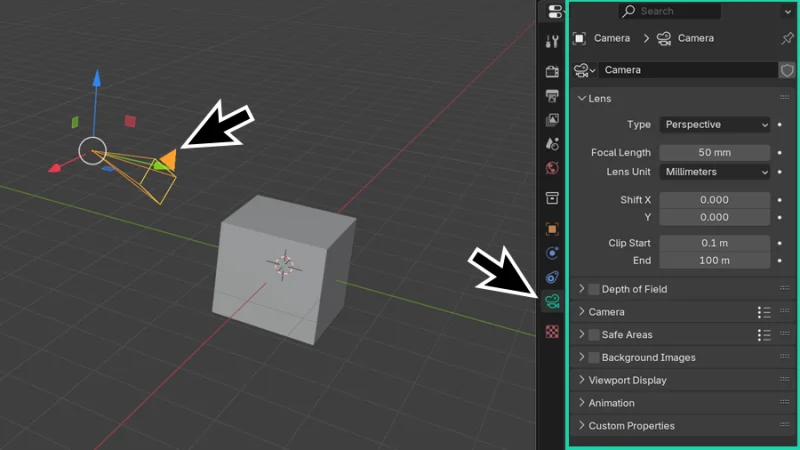Screen dimensions: 800x450
Task: Open the Properties editor type selector icon
Action: point(555,11)
